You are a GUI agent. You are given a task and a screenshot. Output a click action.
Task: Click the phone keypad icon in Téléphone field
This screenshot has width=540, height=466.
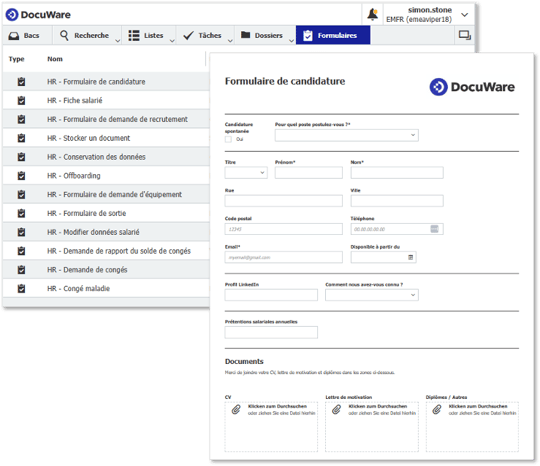(x=434, y=229)
